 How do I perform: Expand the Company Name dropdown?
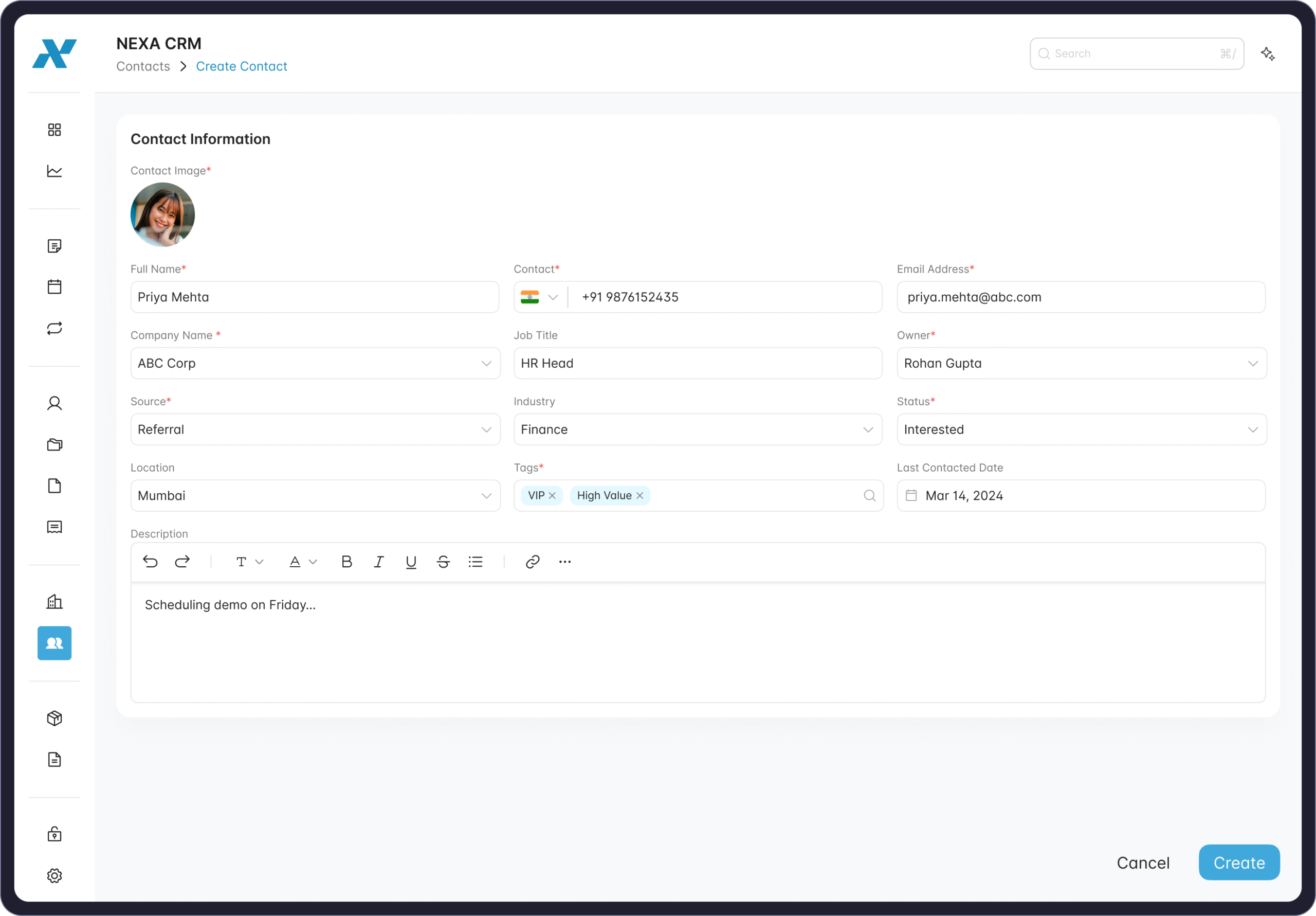click(486, 364)
